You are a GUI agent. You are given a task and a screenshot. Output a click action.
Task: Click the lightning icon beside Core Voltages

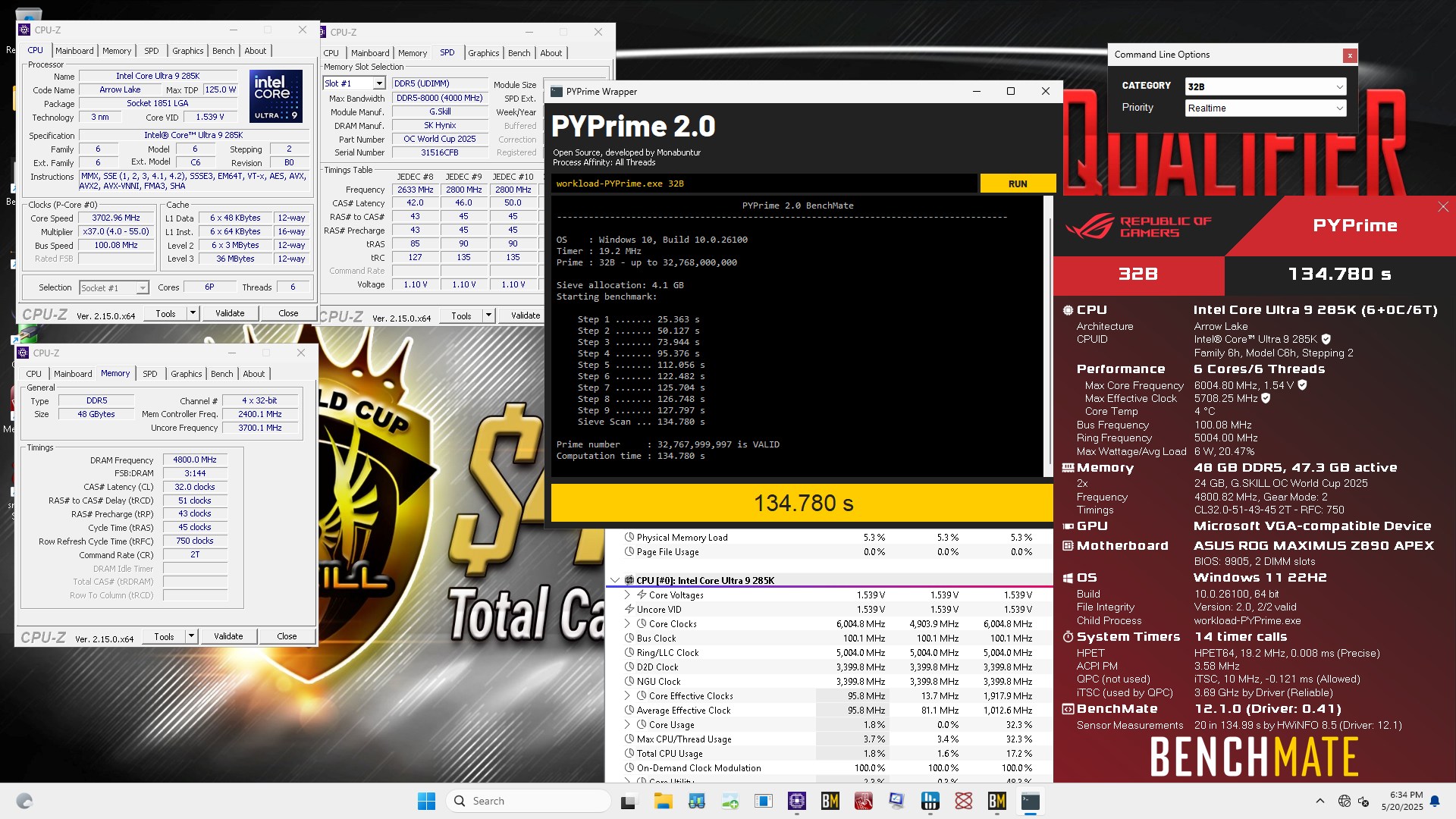pos(642,595)
